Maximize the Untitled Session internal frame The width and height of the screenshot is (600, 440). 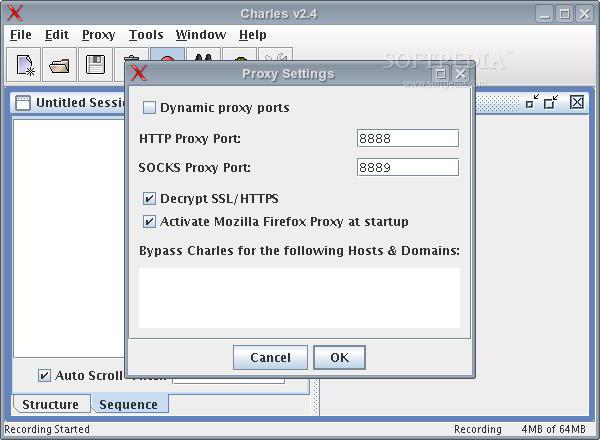551,102
